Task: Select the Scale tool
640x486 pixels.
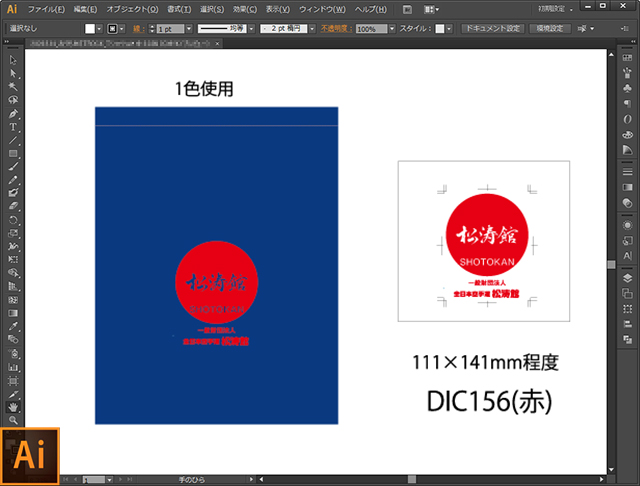Action: (x=13, y=233)
